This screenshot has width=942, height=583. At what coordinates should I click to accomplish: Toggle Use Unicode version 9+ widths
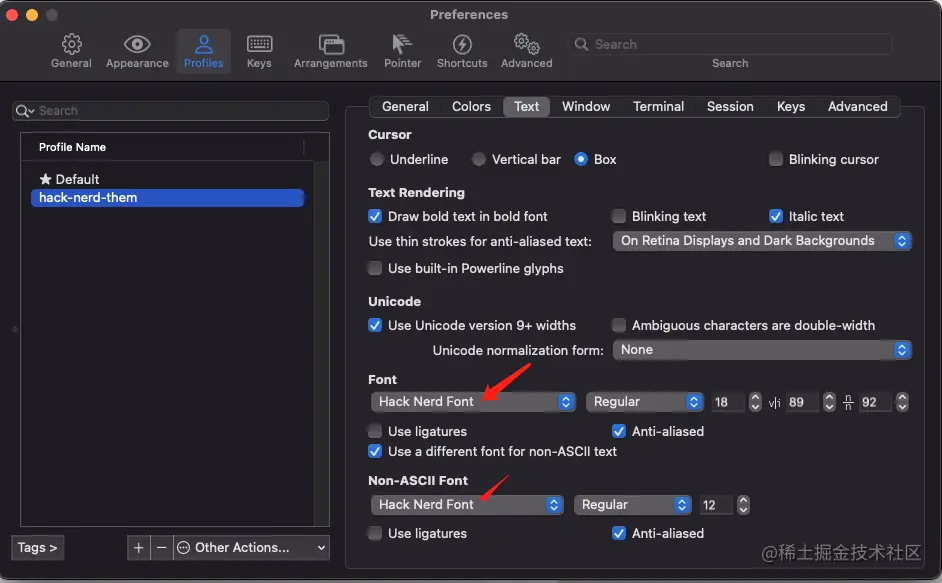point(375,325)
